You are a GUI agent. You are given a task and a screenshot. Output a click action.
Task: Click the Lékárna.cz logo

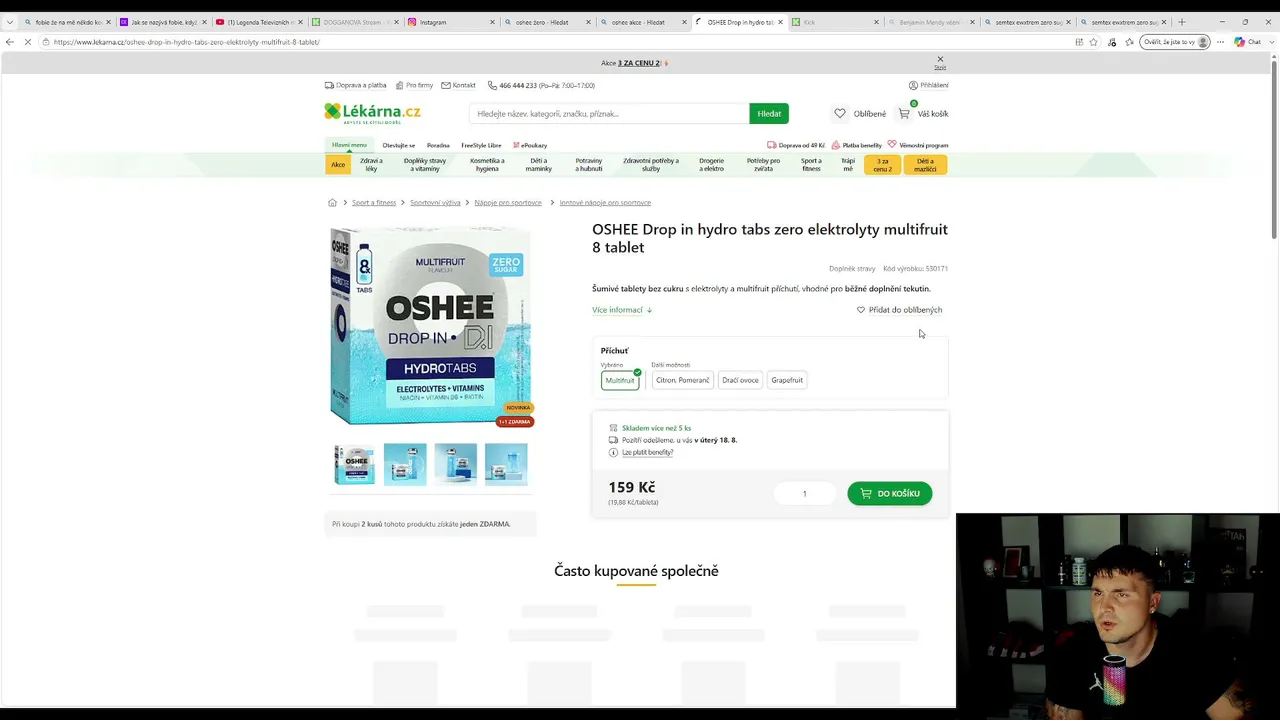tap(372, 113)
